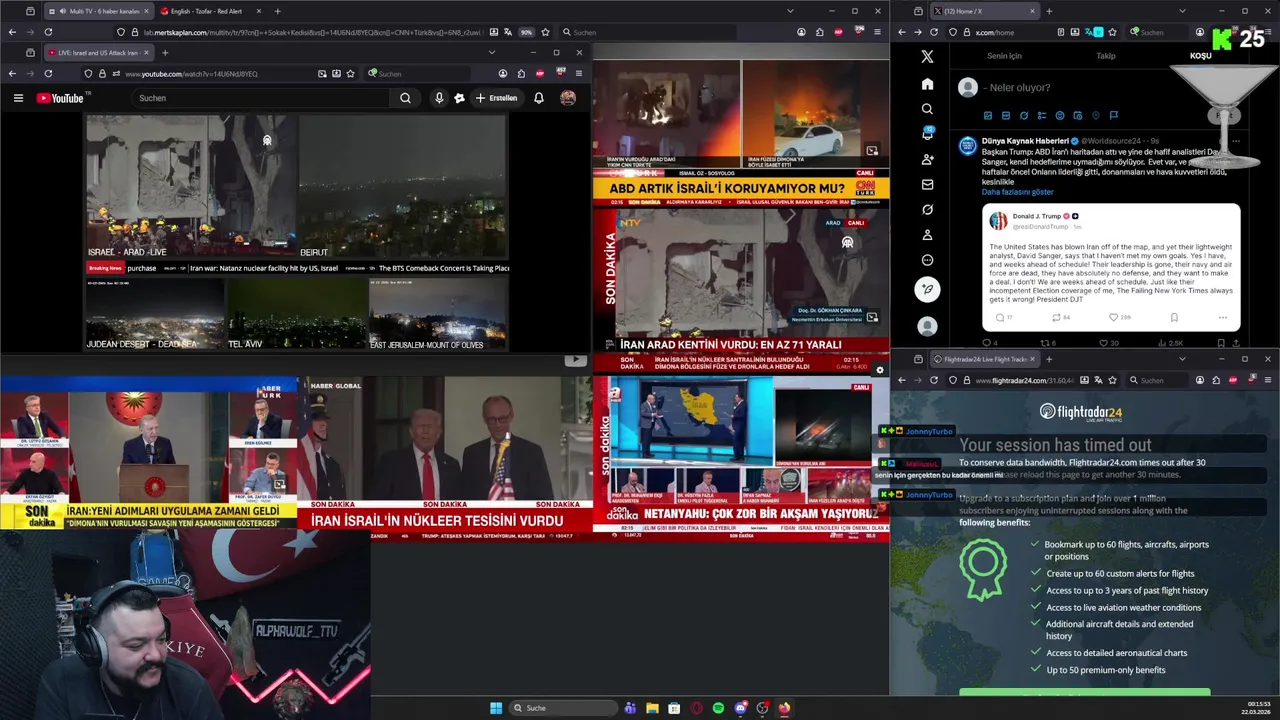This screenshot has height=720, width=1280.
Task: Open Grok icon in X sidebar
Action: [927, 210]
